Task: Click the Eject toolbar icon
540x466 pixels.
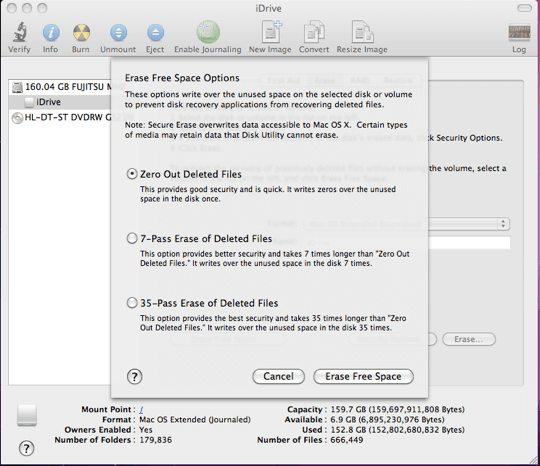Action: [x=155, y=33]
